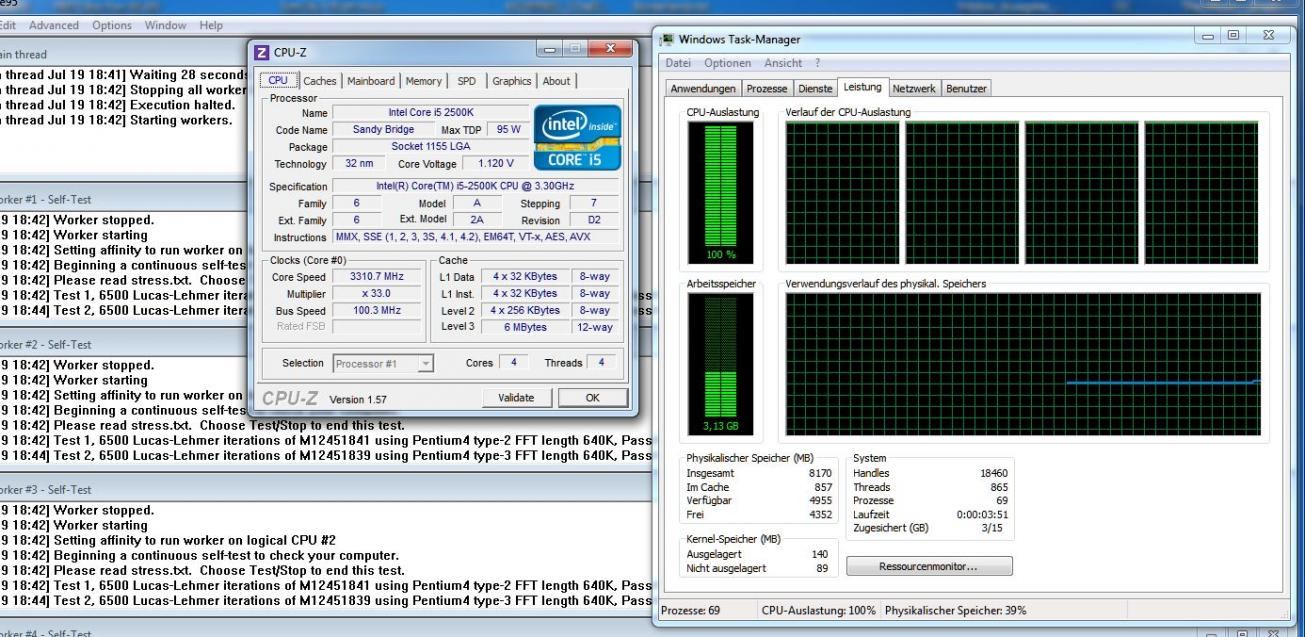The height and width of the screenshot is (637, 1305).
Task: Open the Advanced menu in Prime95
Action: pos(52,24)
